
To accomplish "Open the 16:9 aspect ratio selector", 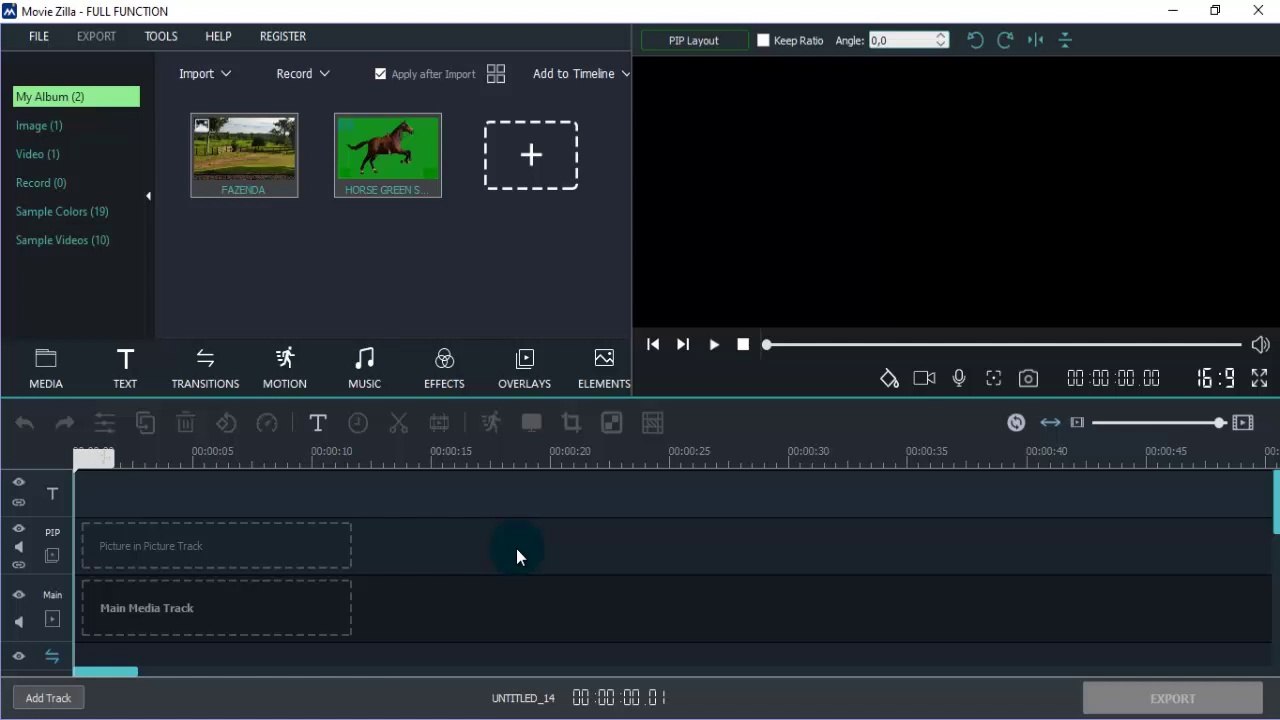I will (x=1216, y=378).
